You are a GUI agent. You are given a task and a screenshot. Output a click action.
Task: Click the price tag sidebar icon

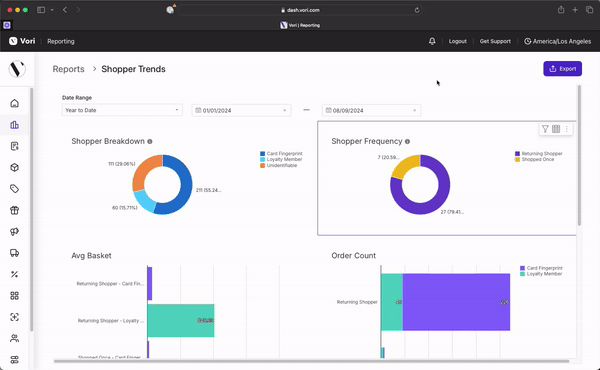pyautogui.click(x=15, y=189)
